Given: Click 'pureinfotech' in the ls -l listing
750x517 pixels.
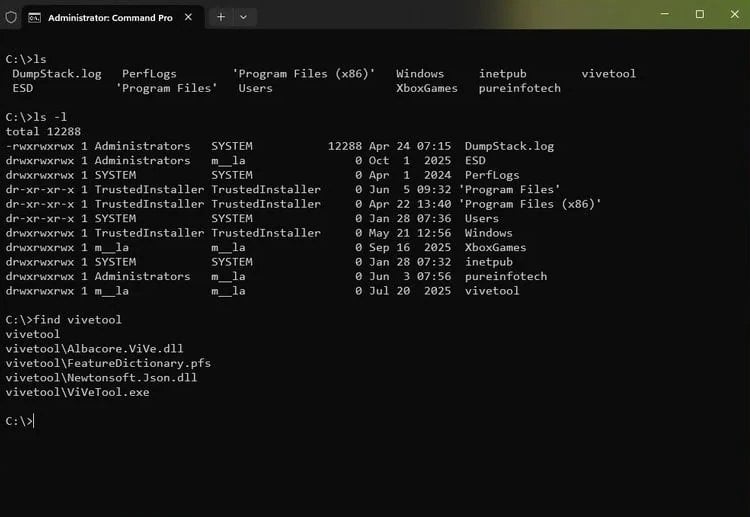Looking at the screenshot, I should click(506, 276).
